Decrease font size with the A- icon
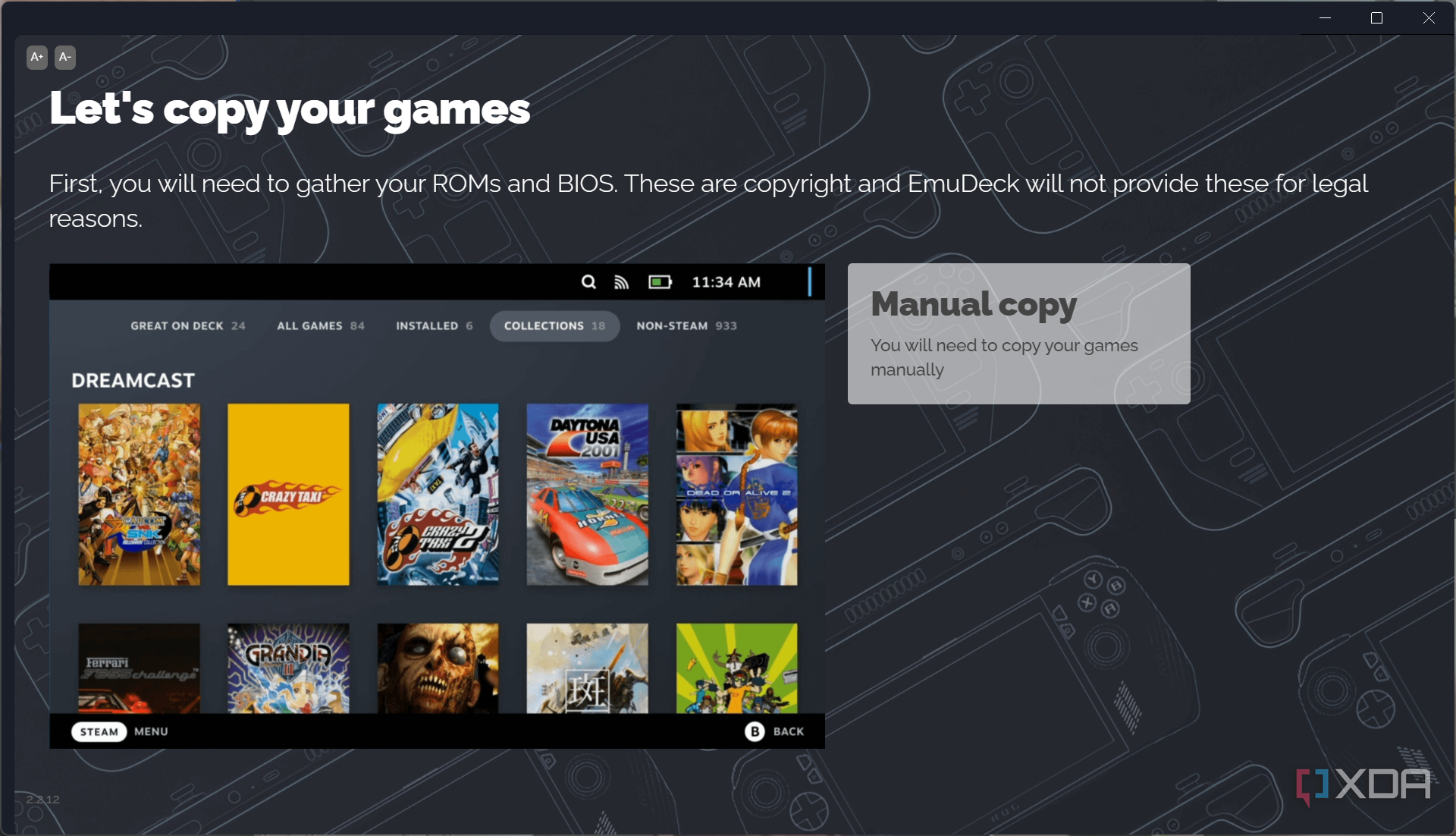1456x836 pixels. [x=64, y=57]
